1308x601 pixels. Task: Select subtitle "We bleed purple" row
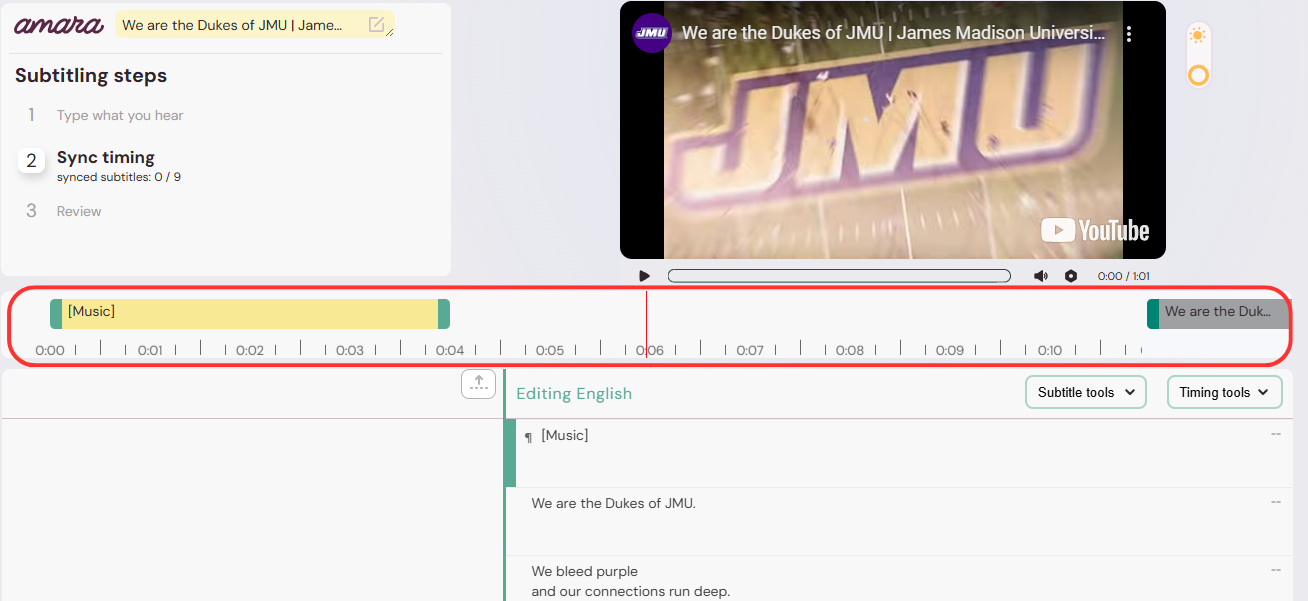coord(898,579)
